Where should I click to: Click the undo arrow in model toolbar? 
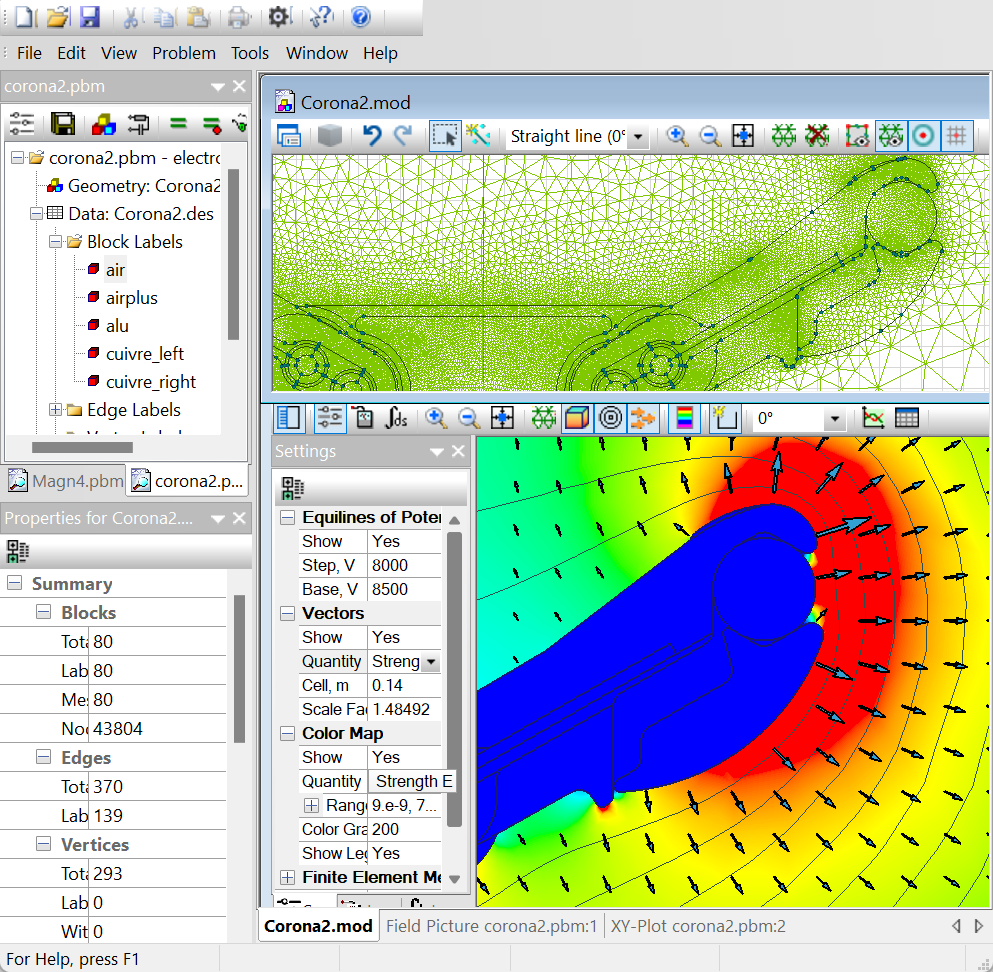372,136
